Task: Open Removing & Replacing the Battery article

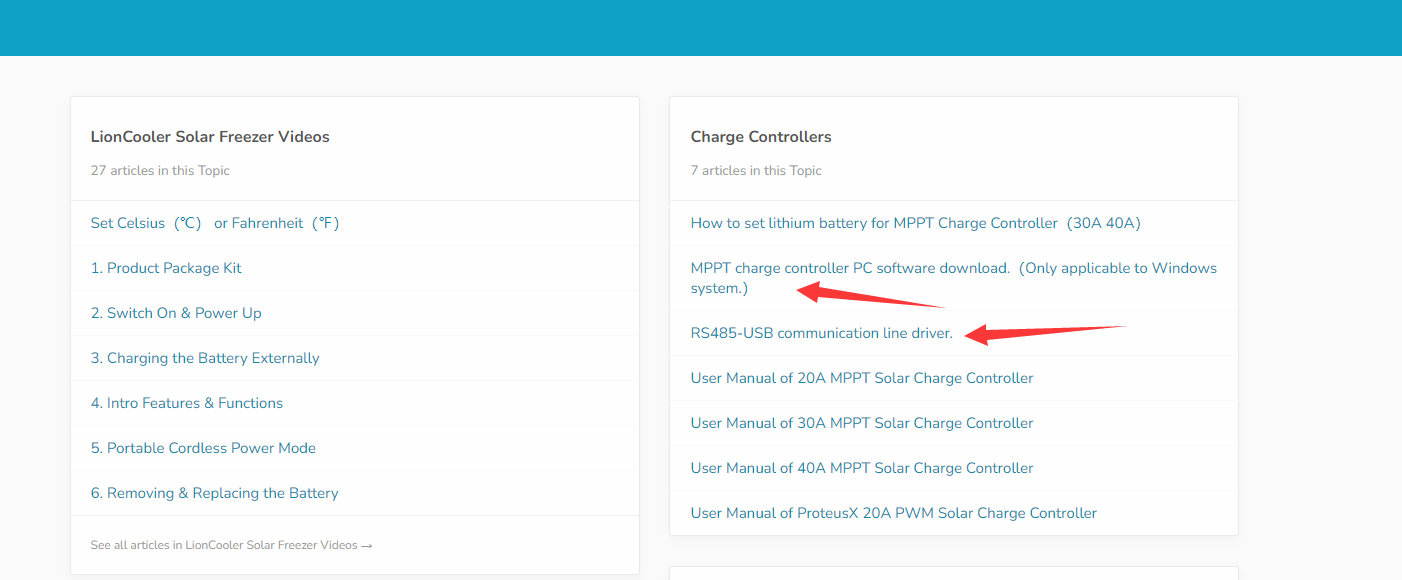Action: [x=214, y=493]
